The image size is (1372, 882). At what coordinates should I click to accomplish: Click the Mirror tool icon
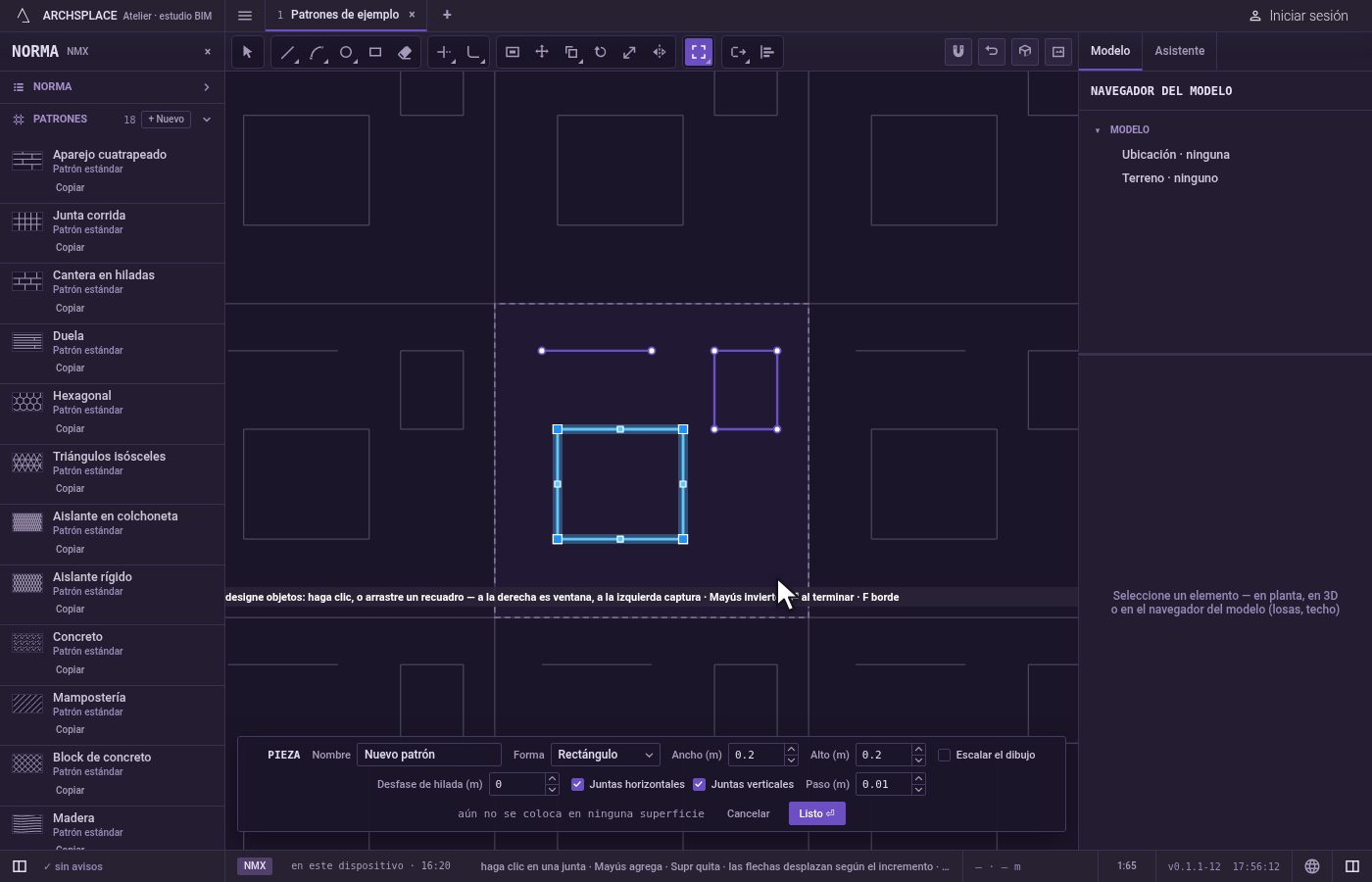click(x=660, y=52)
